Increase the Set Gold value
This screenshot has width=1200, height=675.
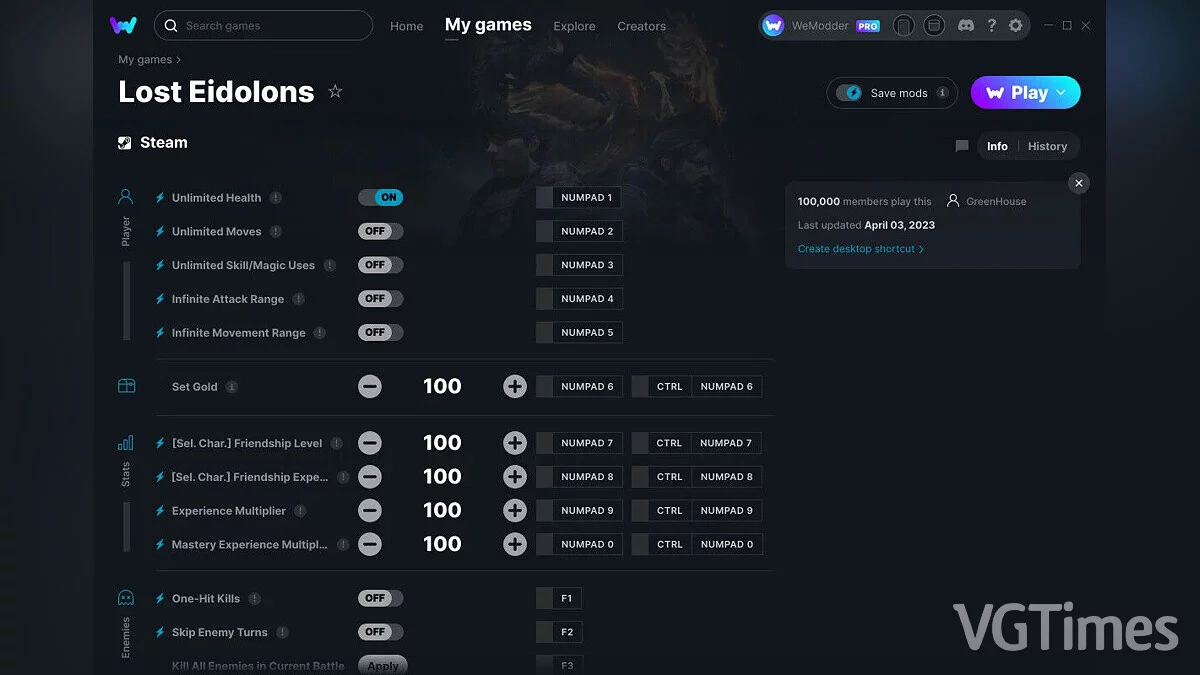click(515, 387)
